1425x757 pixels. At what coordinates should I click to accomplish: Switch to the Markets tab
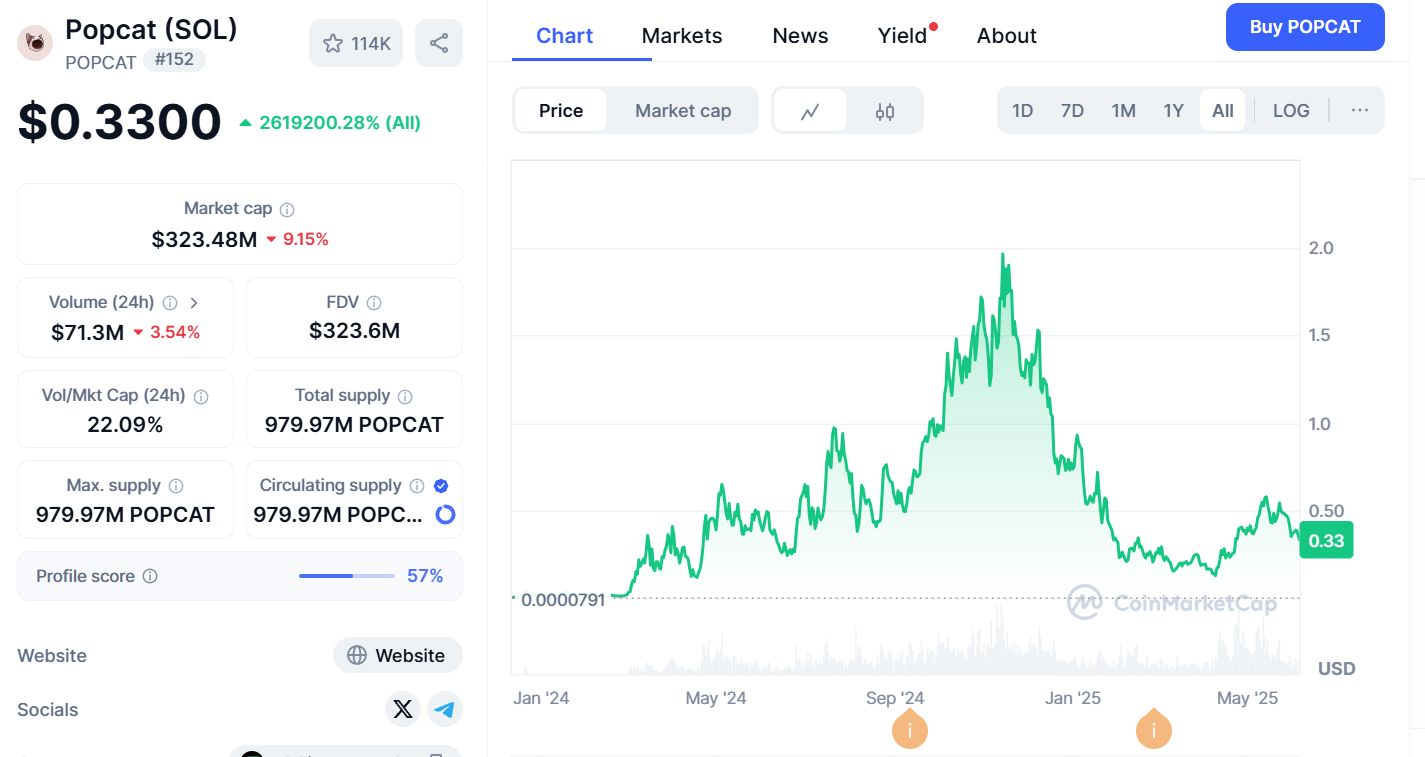[x=682, y=36]
